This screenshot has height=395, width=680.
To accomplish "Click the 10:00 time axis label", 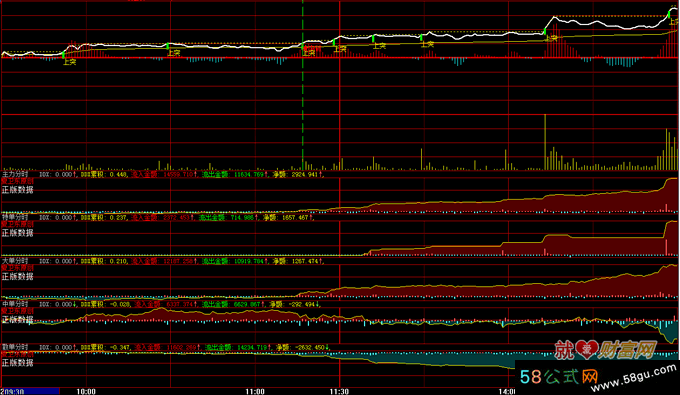I will (86, 392).
